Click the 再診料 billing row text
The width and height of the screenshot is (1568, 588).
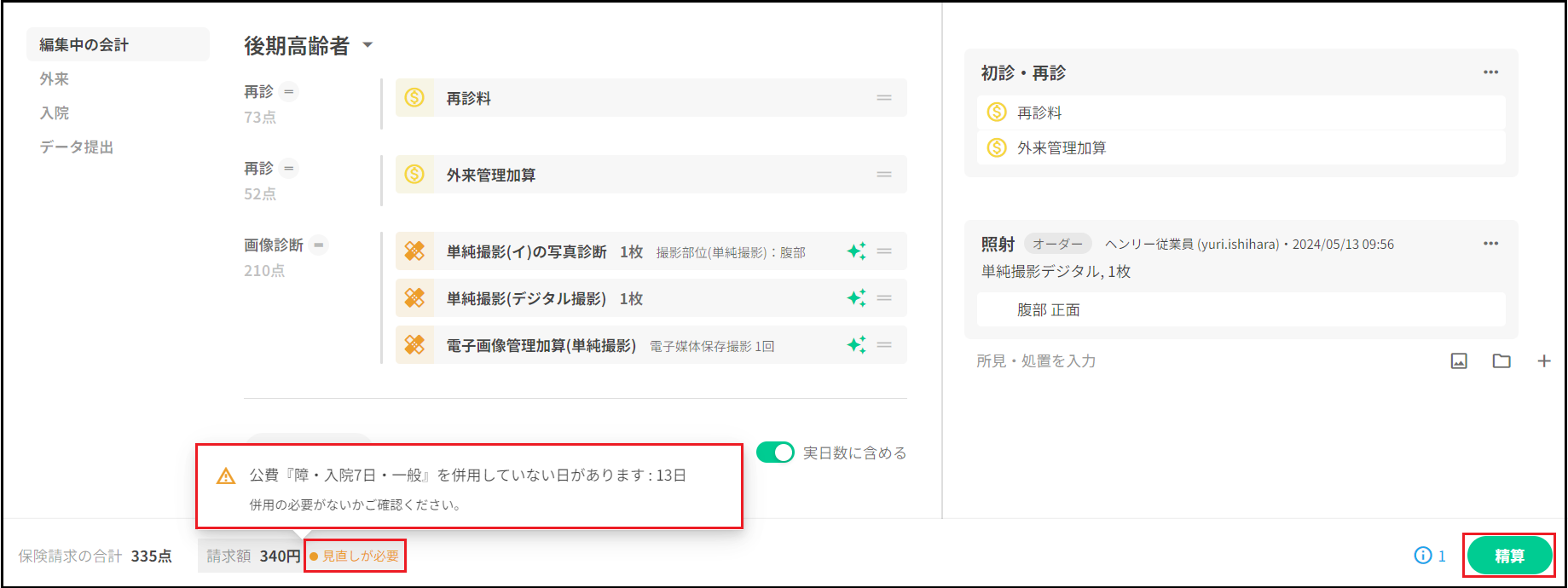click(x=469, y=98)
